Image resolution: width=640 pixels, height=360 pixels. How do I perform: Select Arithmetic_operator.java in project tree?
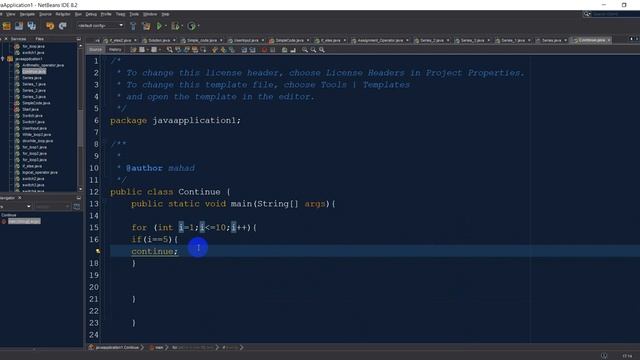tap(42, 65)
